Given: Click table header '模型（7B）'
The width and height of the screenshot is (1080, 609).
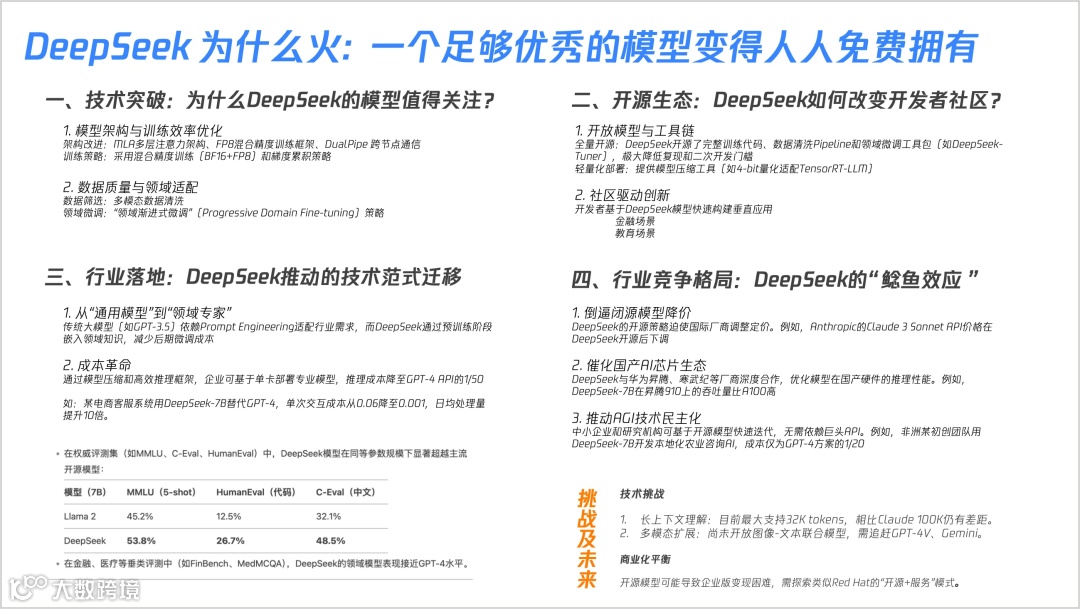Looking at the screenshot, I should [85, 492].
